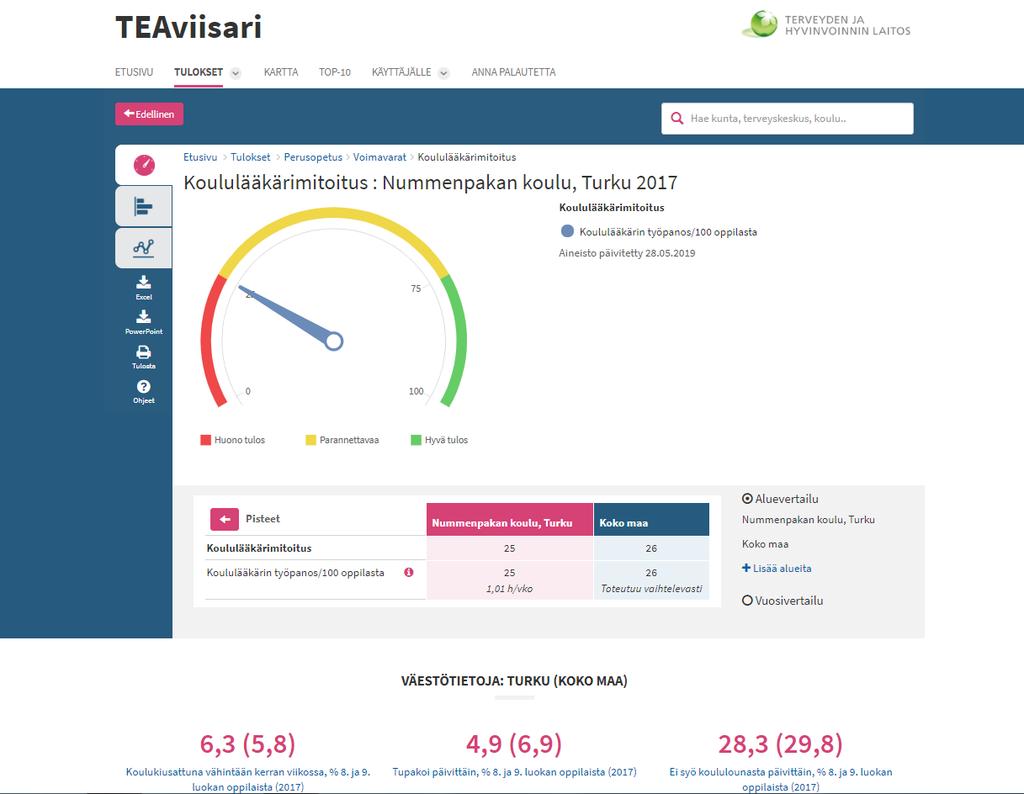The image size is (1024, 794).
Task: Open the Tulokset tab
Action: click(x=199, y=72)
